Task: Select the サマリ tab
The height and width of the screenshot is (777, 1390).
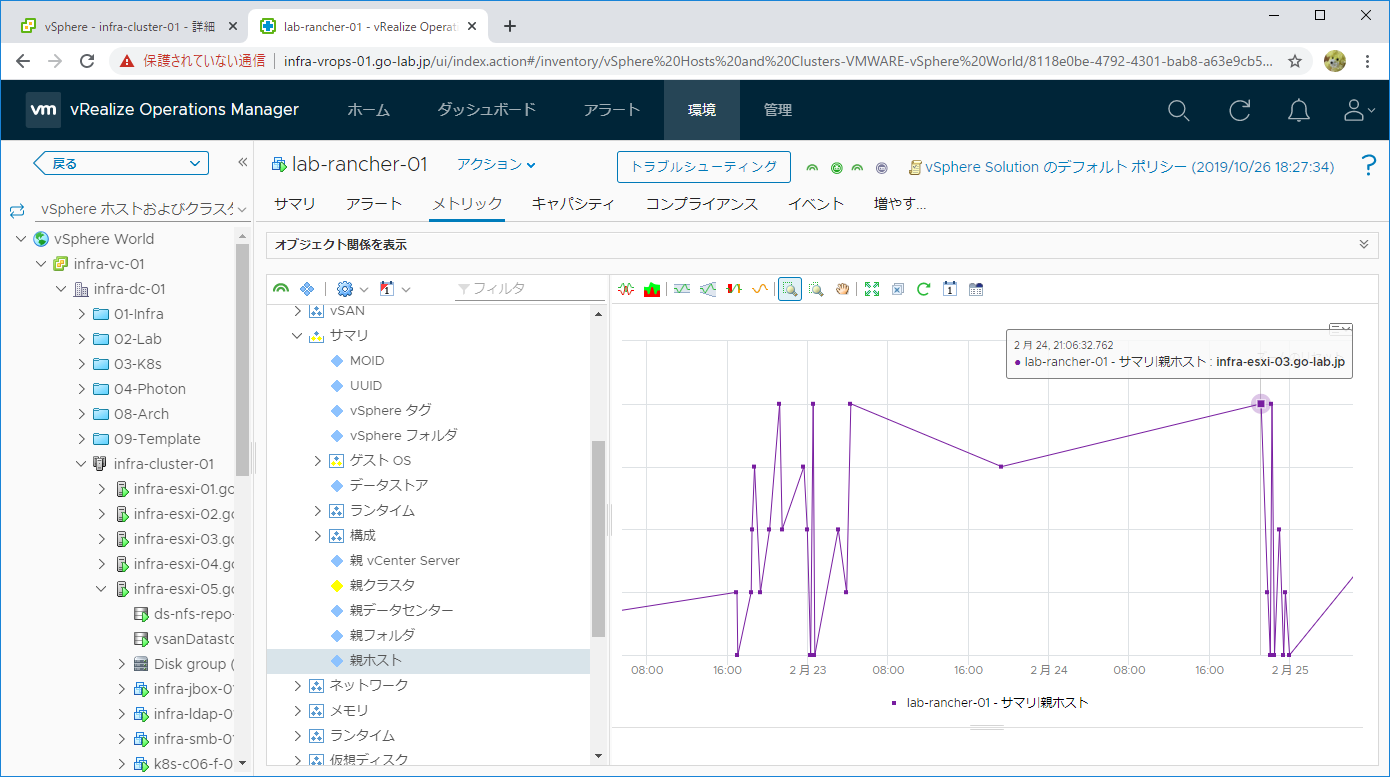Action: click(295, 204)
